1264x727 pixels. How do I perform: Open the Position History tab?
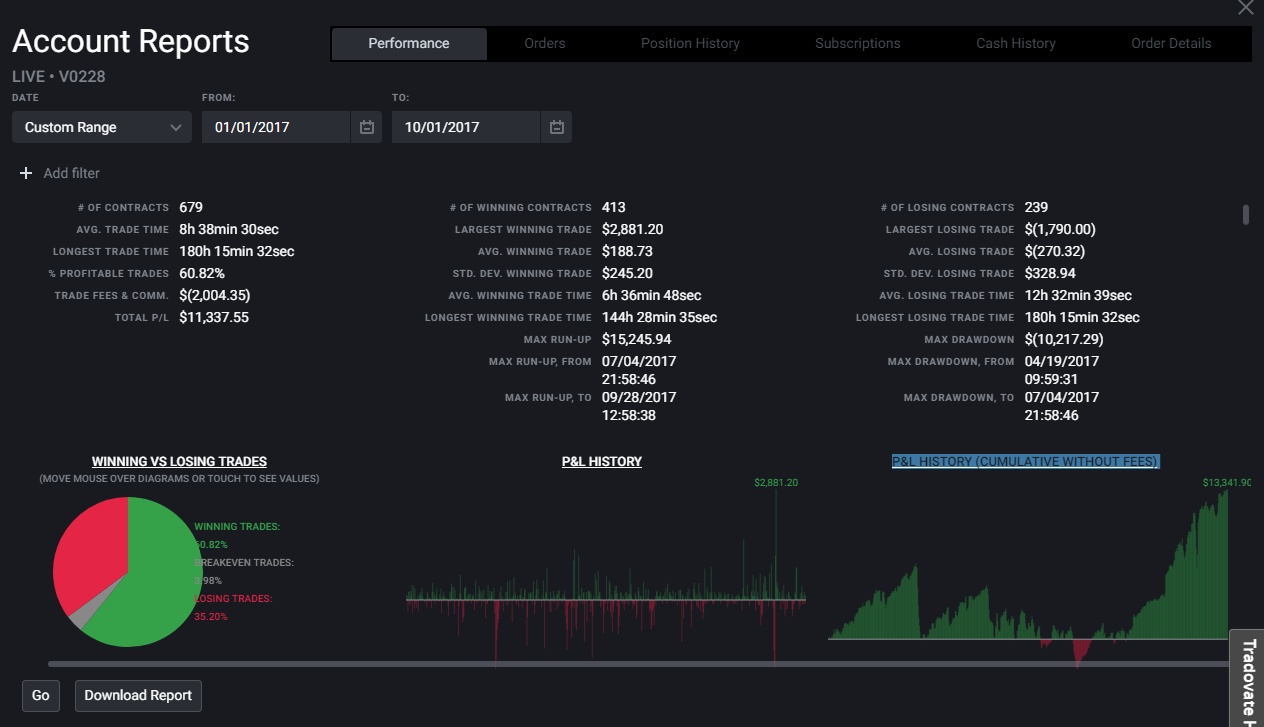[x=690, y=43]
